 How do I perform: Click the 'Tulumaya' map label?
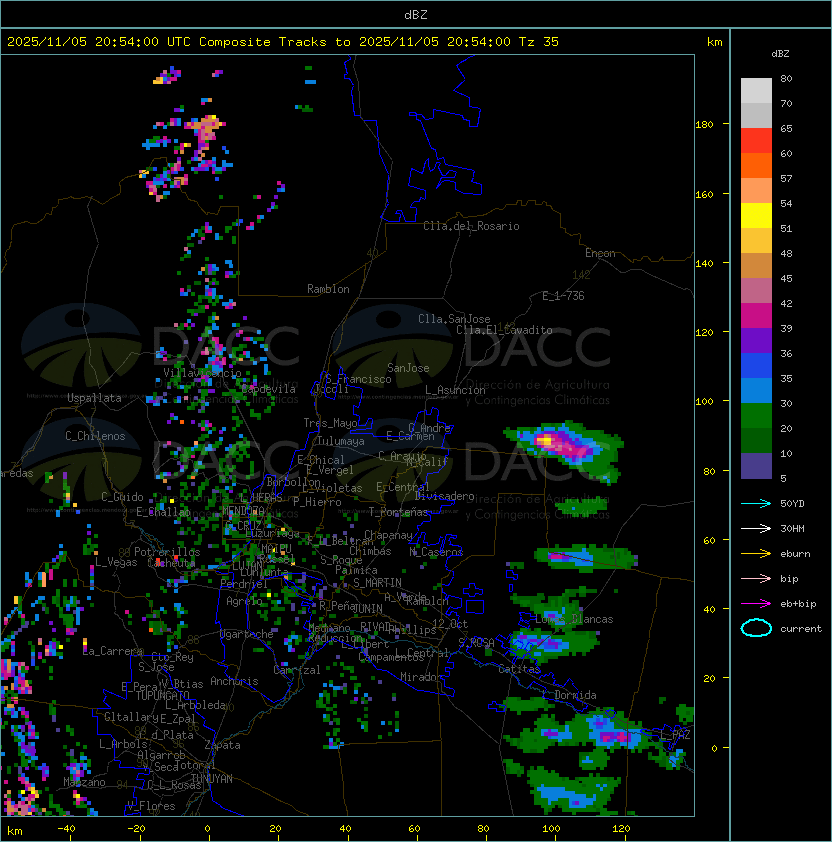tap(341, 441)
